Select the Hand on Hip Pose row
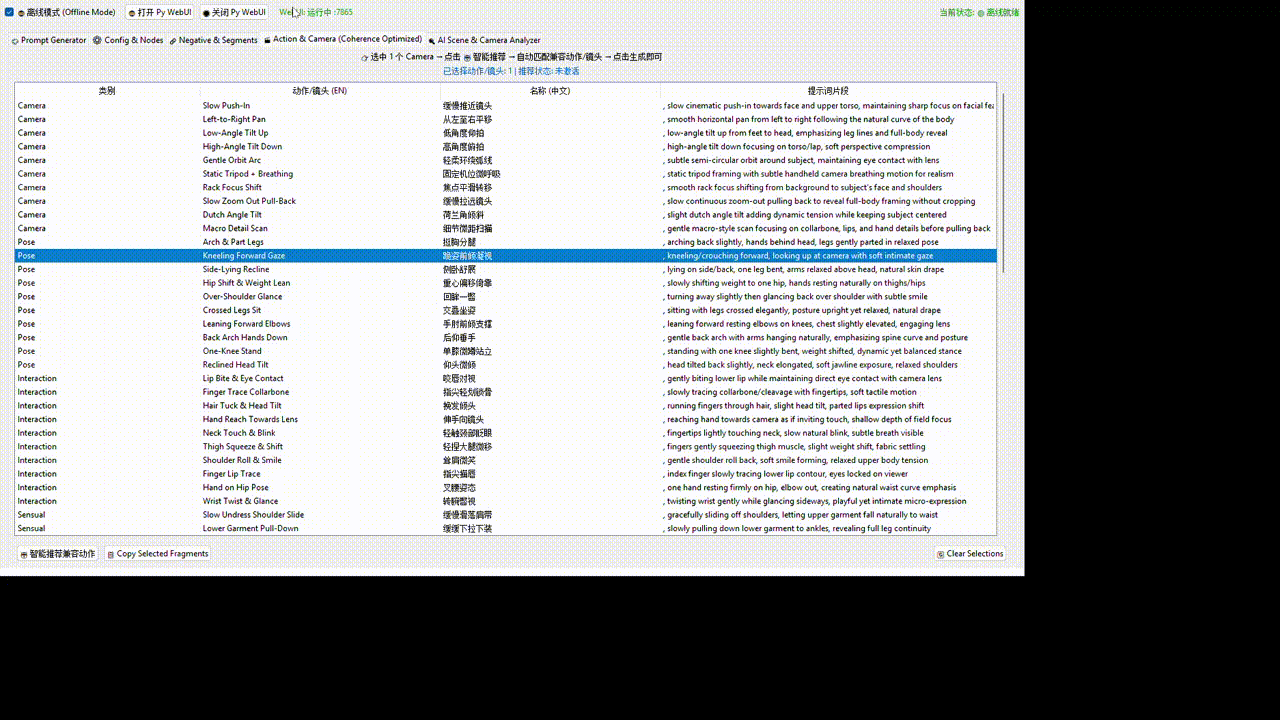The image size is (1280, 720). pos(506,488)
